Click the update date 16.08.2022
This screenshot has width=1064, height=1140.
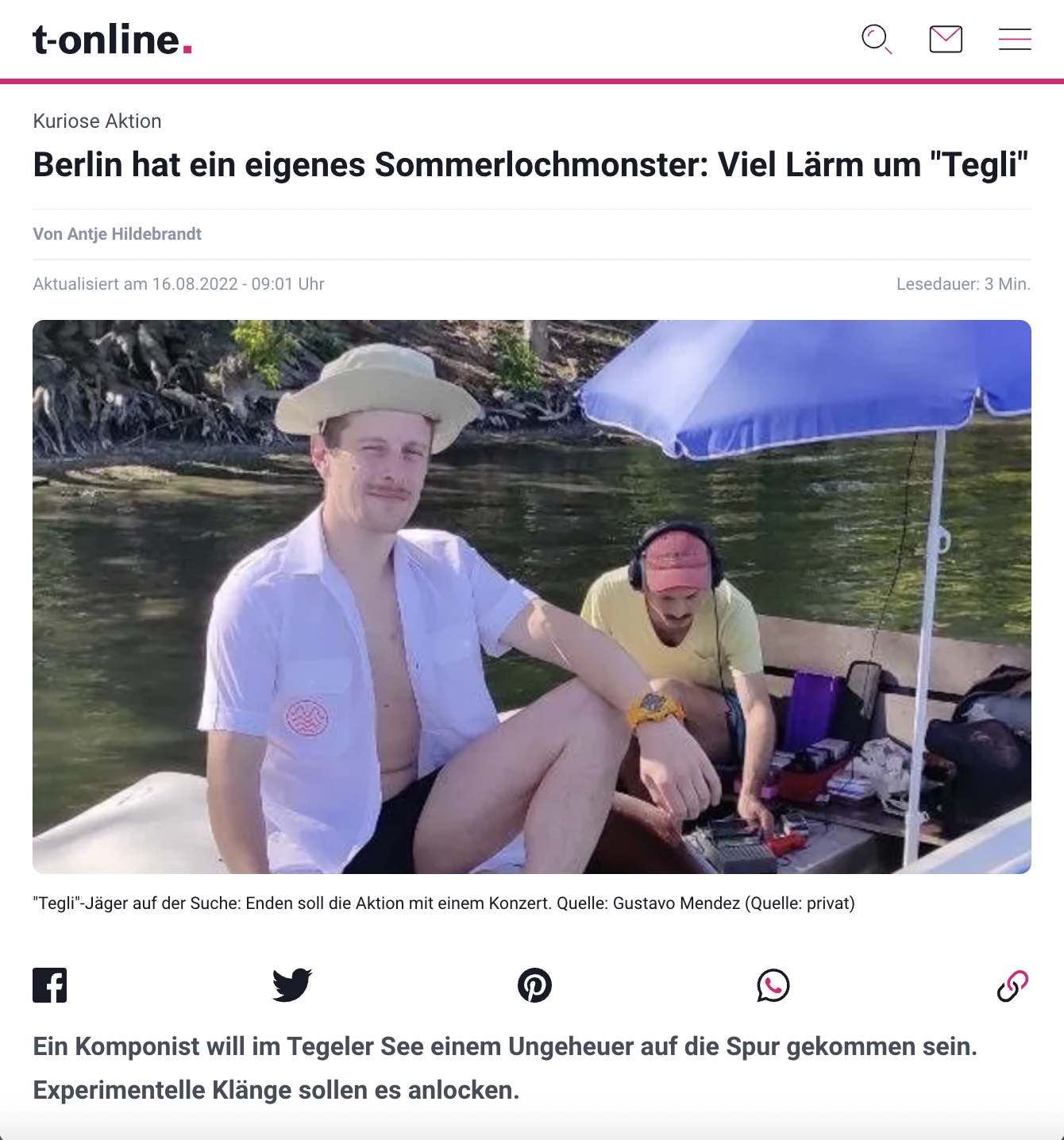(x=195, y=284)
